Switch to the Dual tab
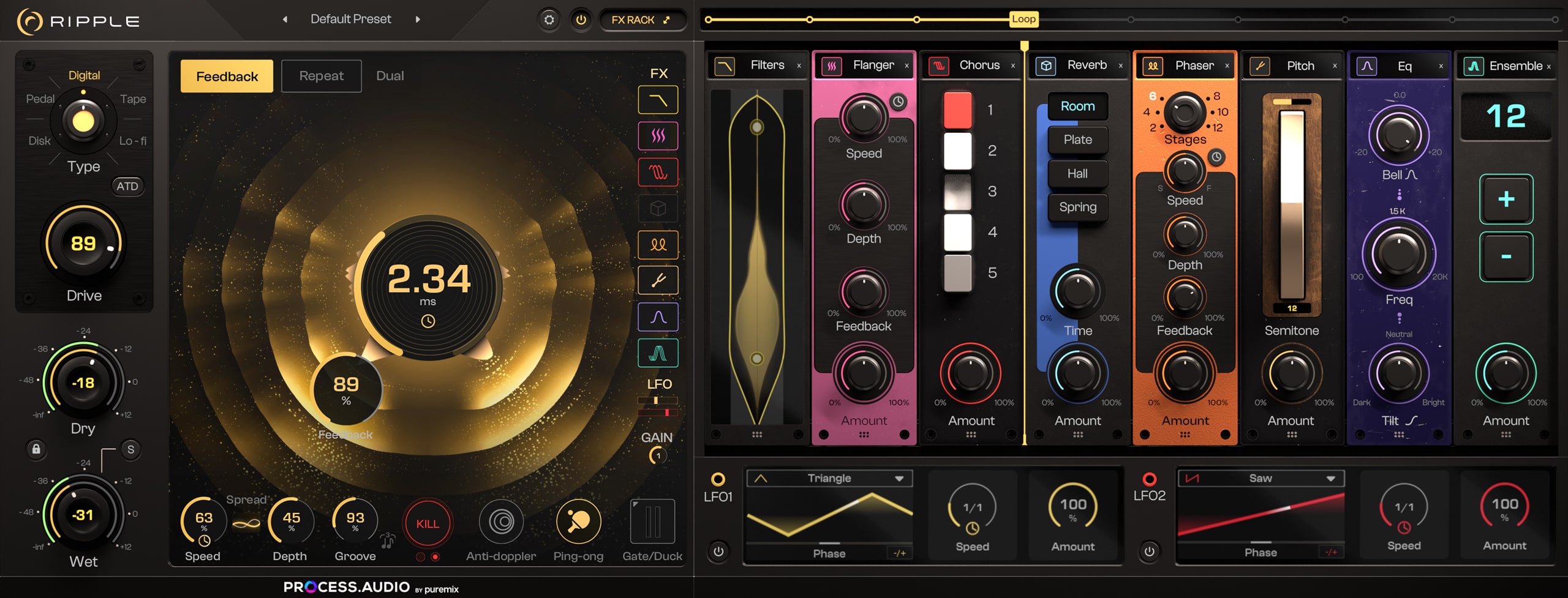 (390, 75)
